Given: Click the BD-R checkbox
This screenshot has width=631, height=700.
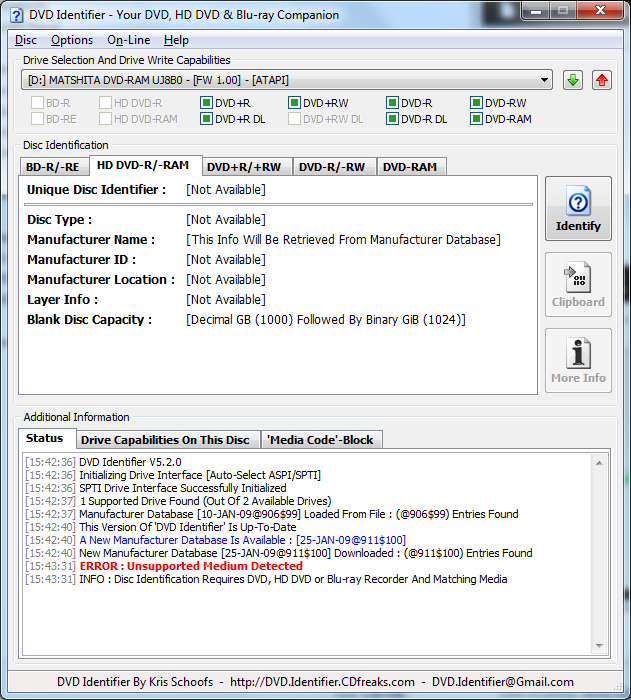Looking at the screenshot, I should 37,103.
